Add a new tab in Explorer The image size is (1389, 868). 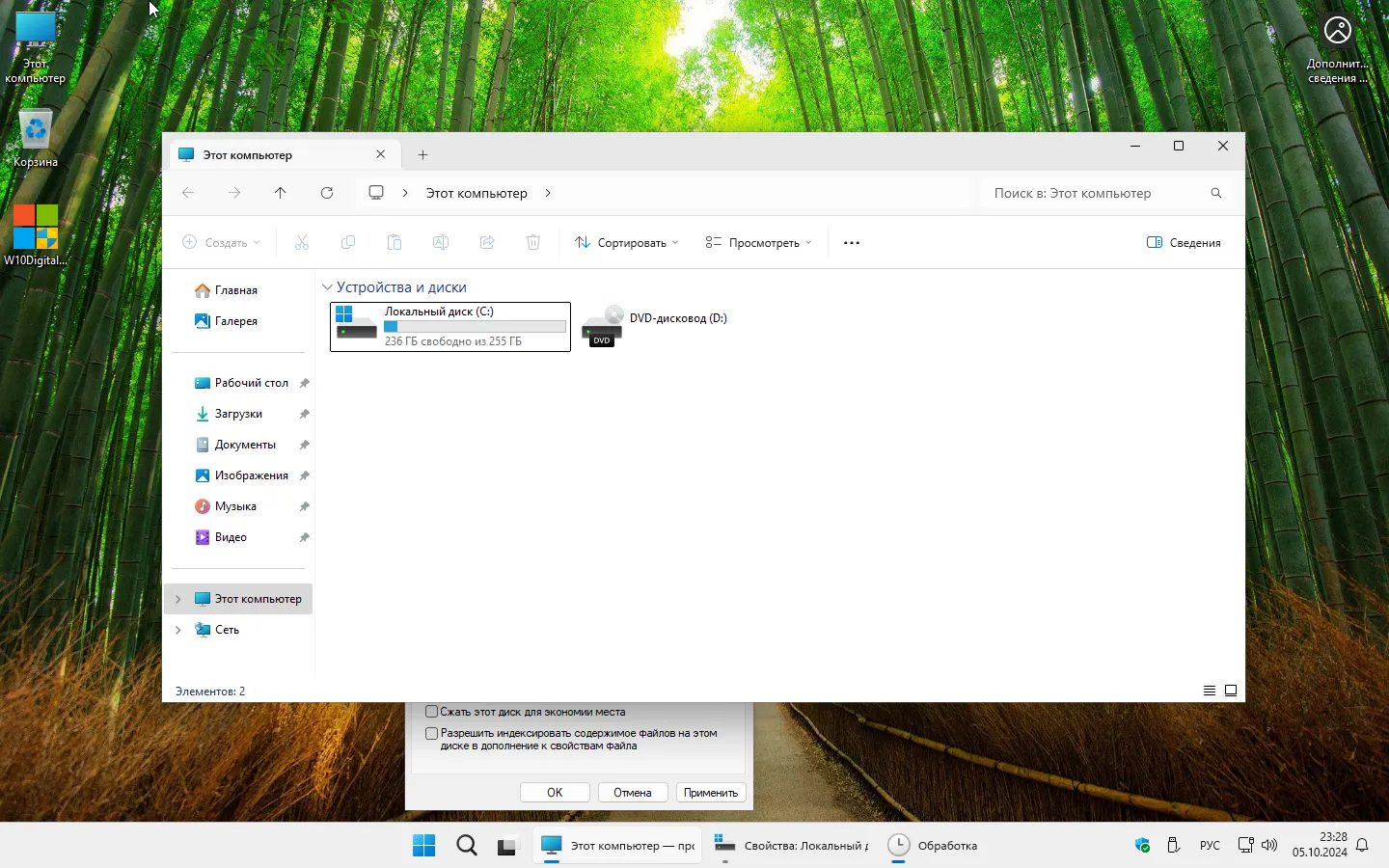422,154
